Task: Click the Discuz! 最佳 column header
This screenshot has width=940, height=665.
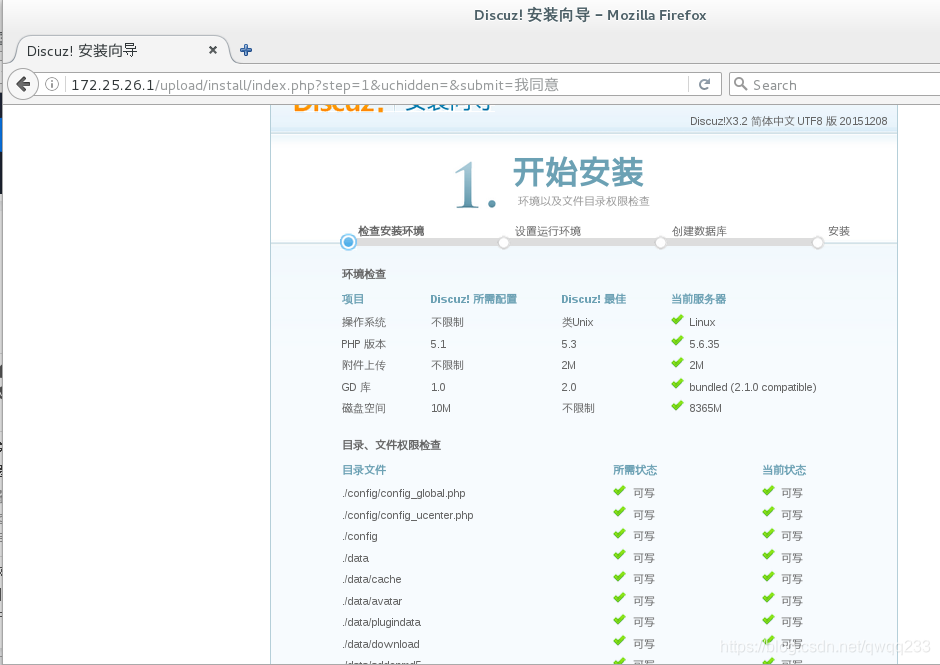Action: point(593,299)
